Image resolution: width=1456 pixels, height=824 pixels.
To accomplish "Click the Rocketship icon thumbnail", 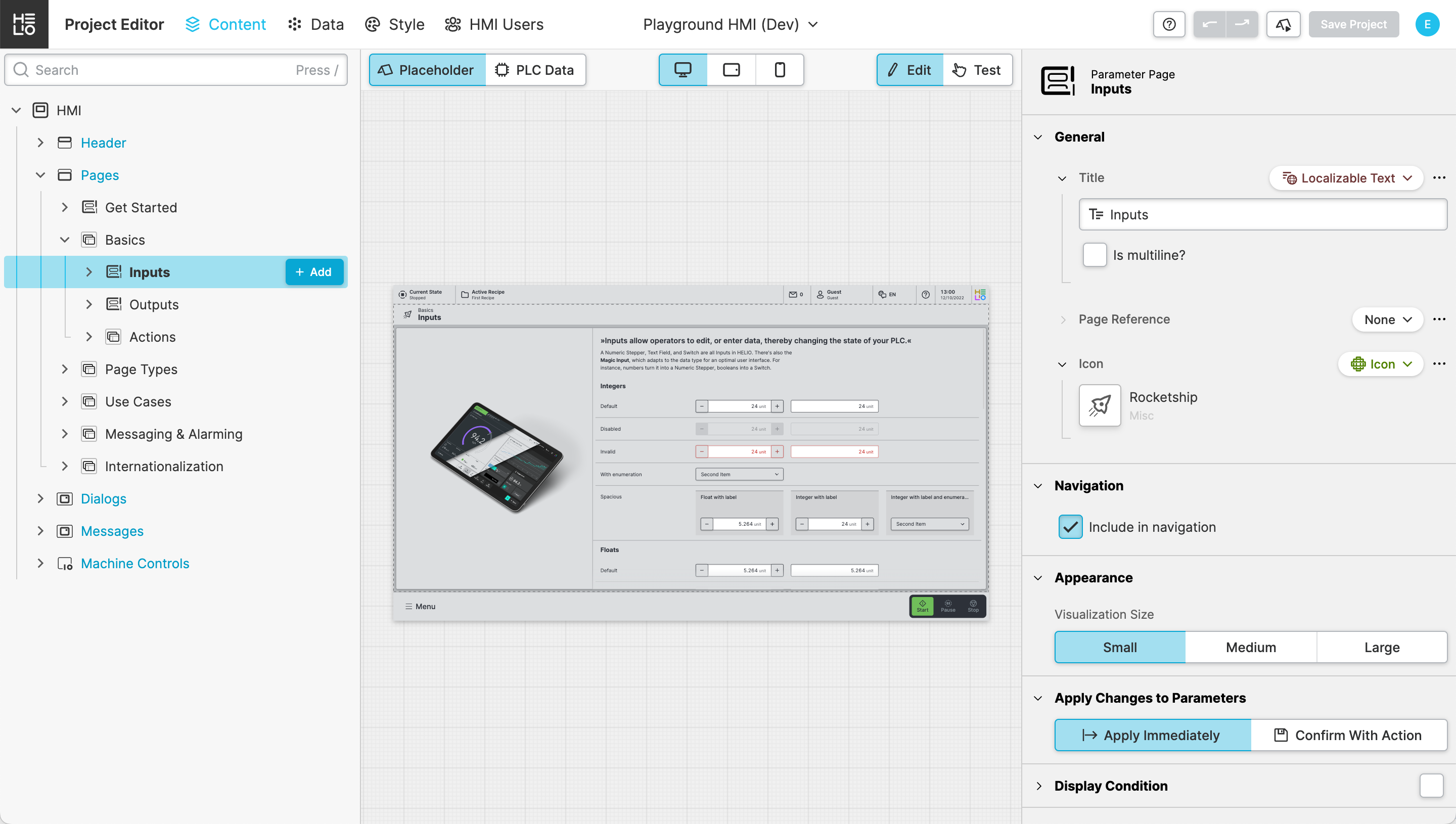I will (1100, 405).
